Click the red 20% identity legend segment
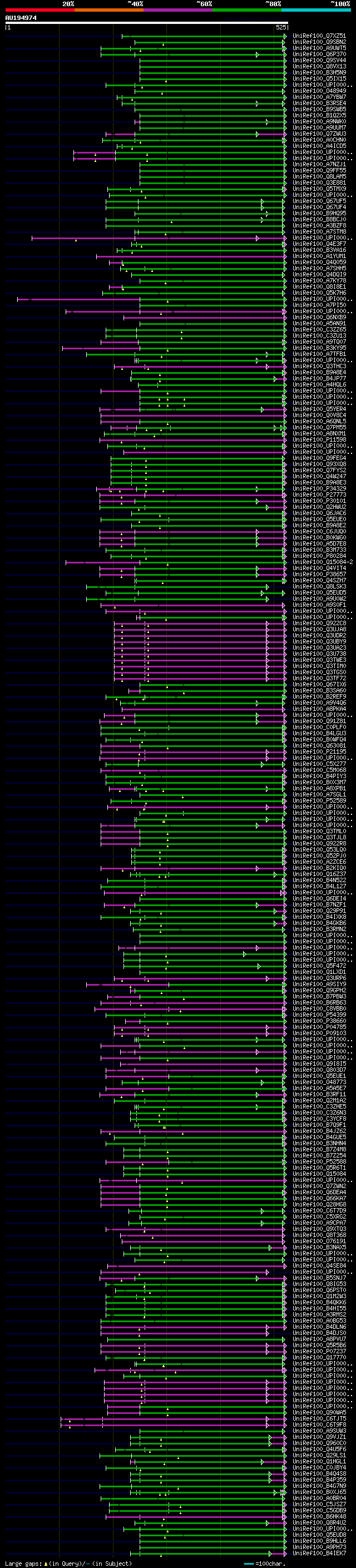 (x=39, y=10)
